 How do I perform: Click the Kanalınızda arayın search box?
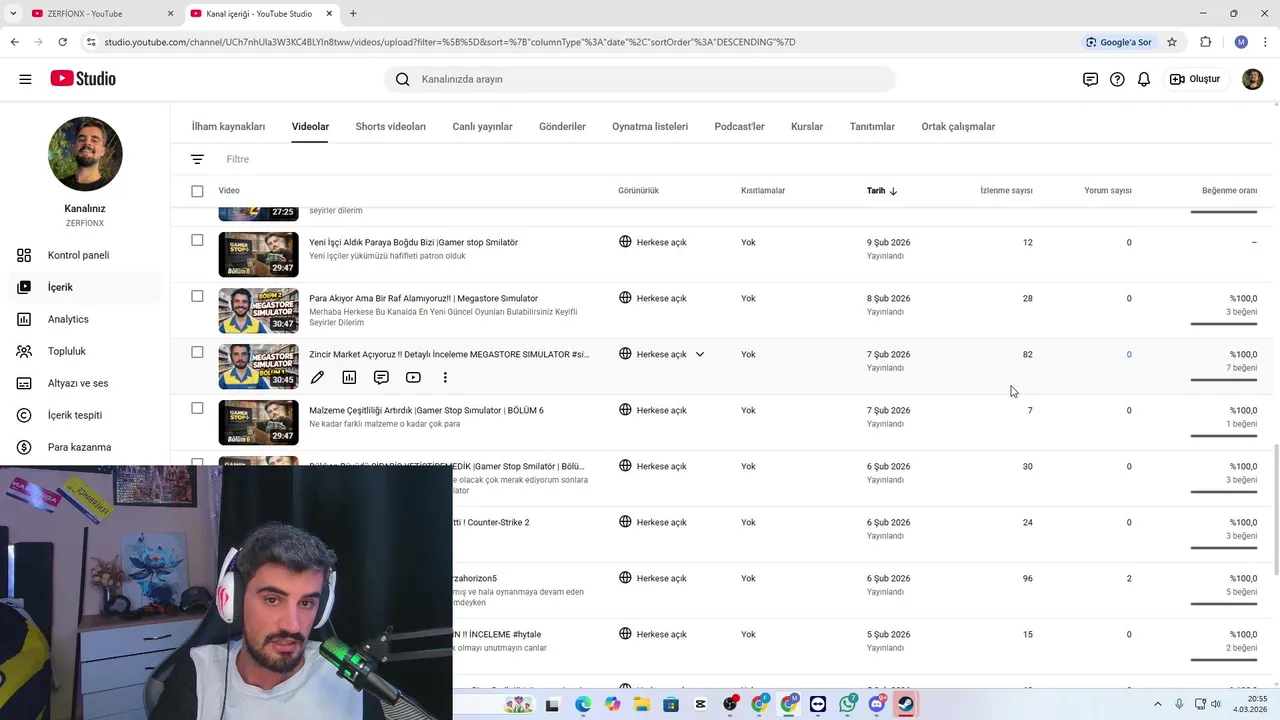640,79
